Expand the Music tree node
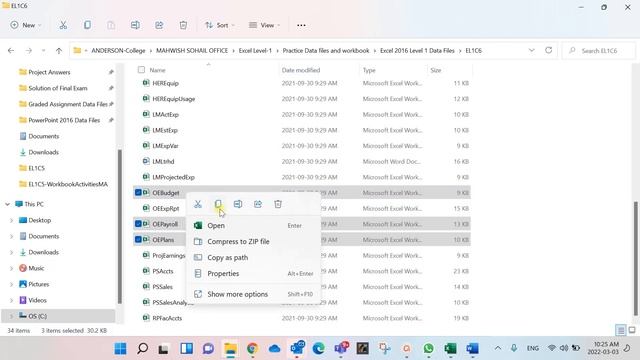This screenshot has height=360, width=640. 11,268
